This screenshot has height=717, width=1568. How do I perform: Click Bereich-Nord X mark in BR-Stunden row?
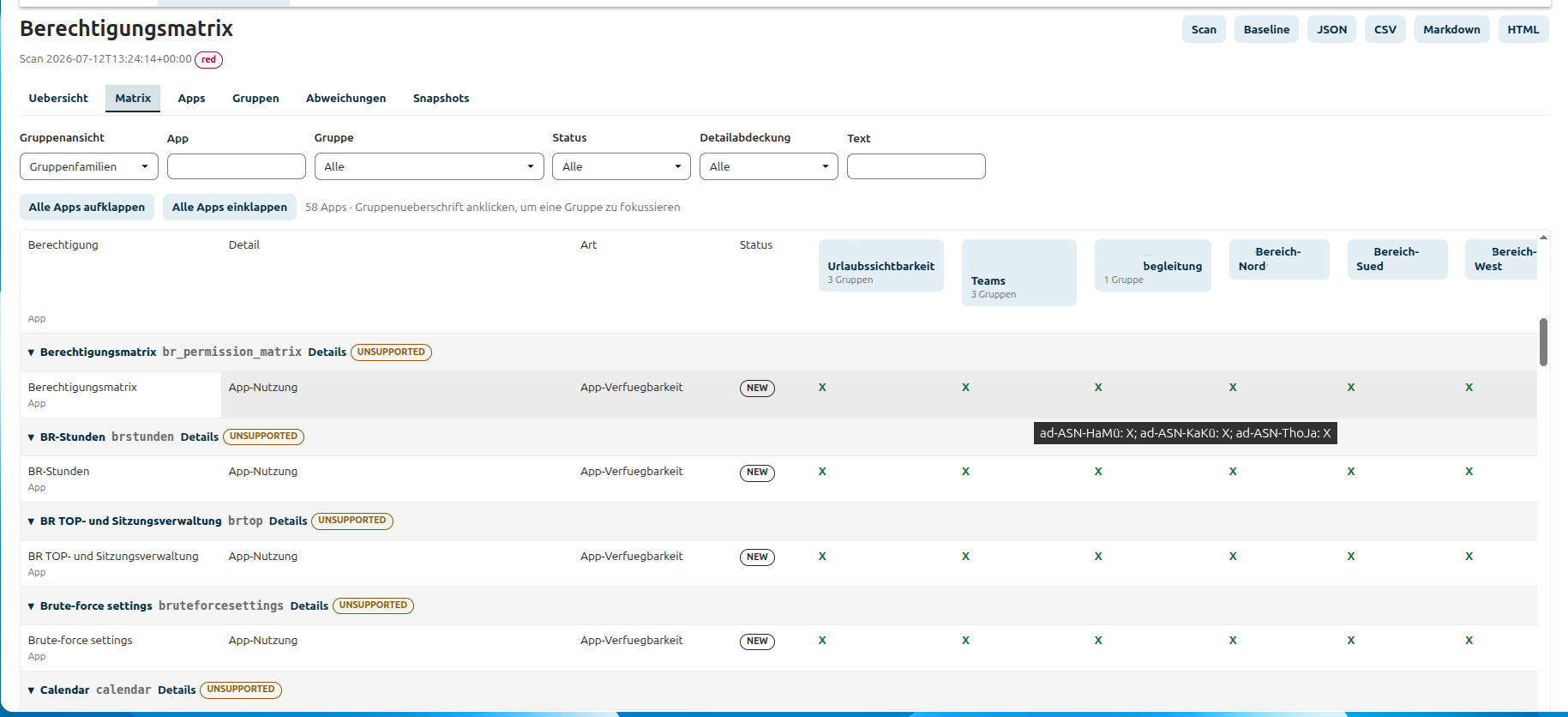(x=1233, y=472)
